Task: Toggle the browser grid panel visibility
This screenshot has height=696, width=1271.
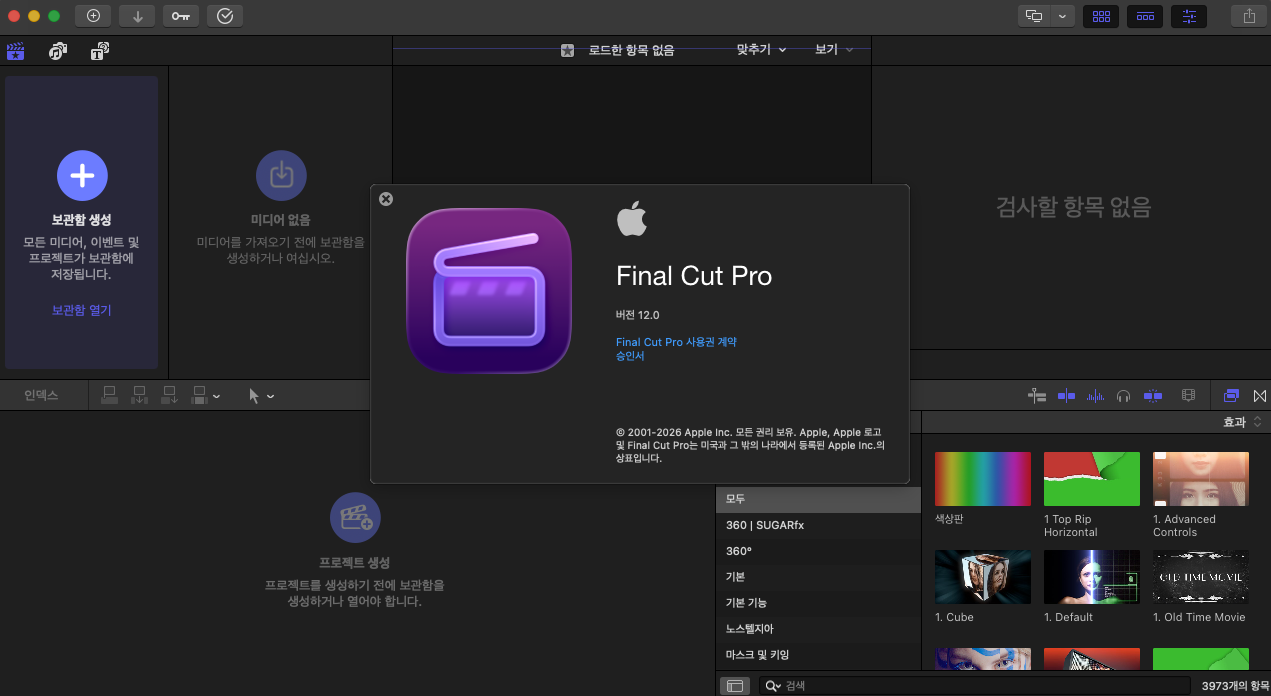Action: point(1101,16)
